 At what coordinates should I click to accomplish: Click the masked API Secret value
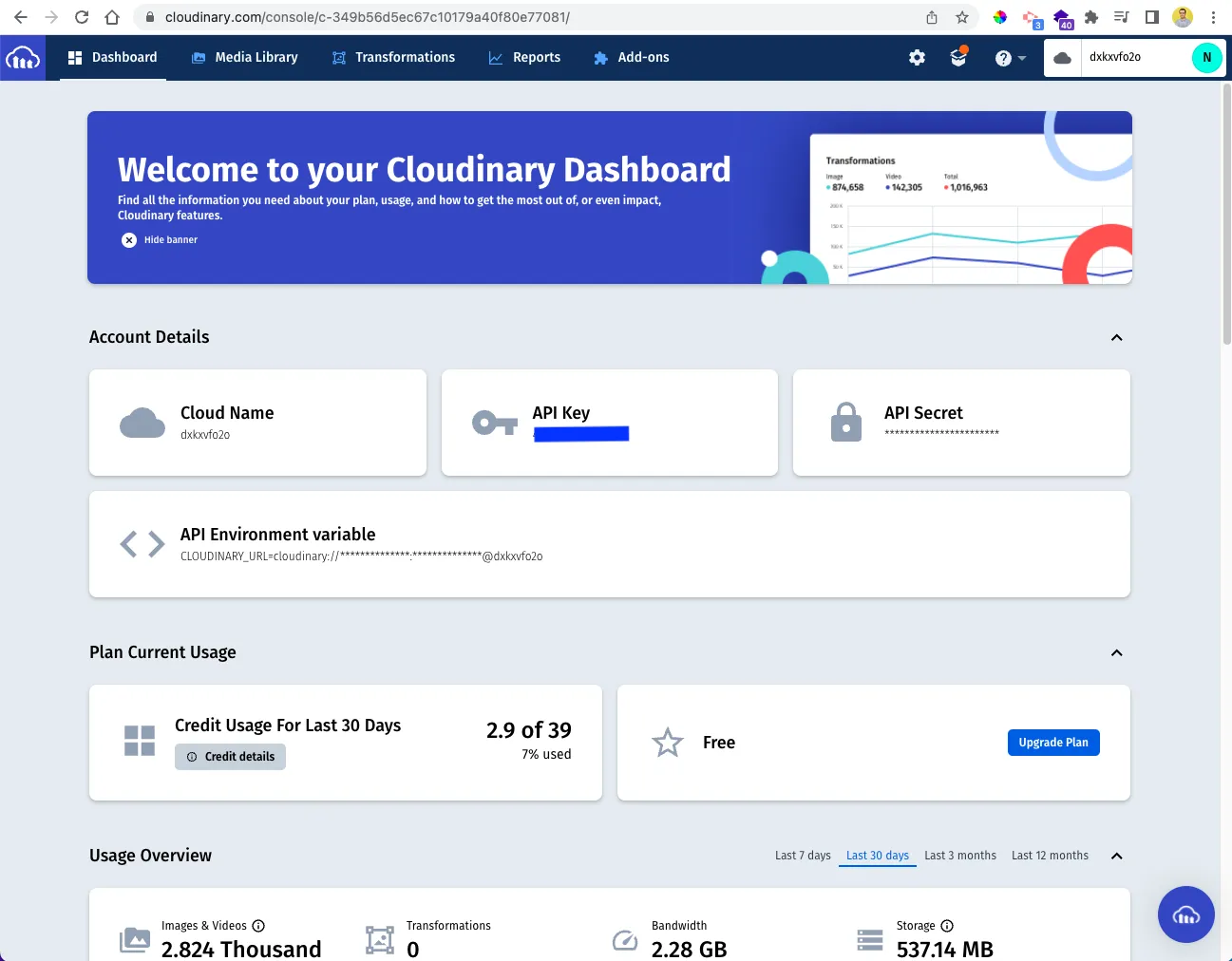click(x=941, y=433)
